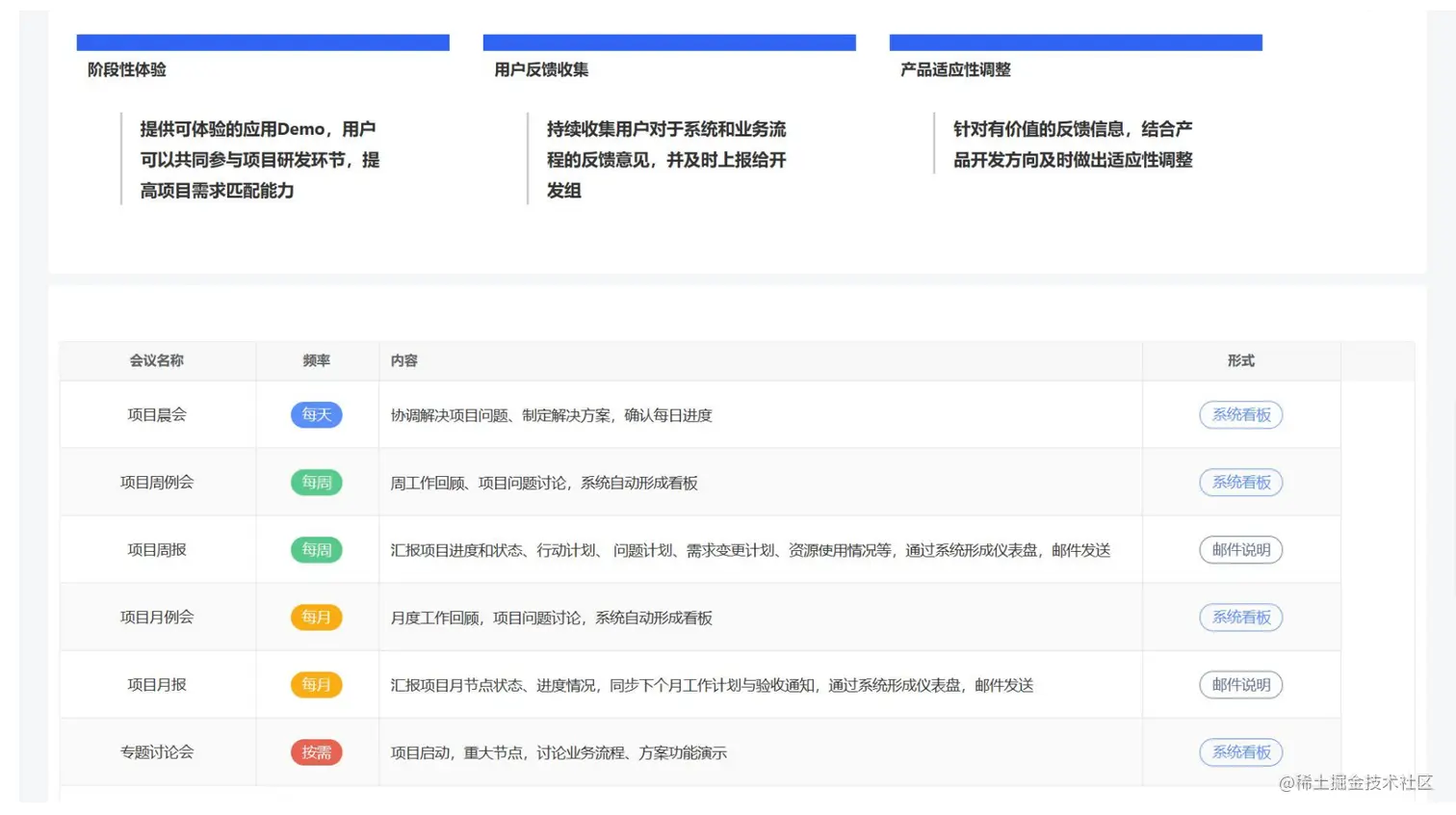Click the 用户反馈收集 card heading
The height and width of the screenshot is (815, 1456).
click(x=541, y=69)
